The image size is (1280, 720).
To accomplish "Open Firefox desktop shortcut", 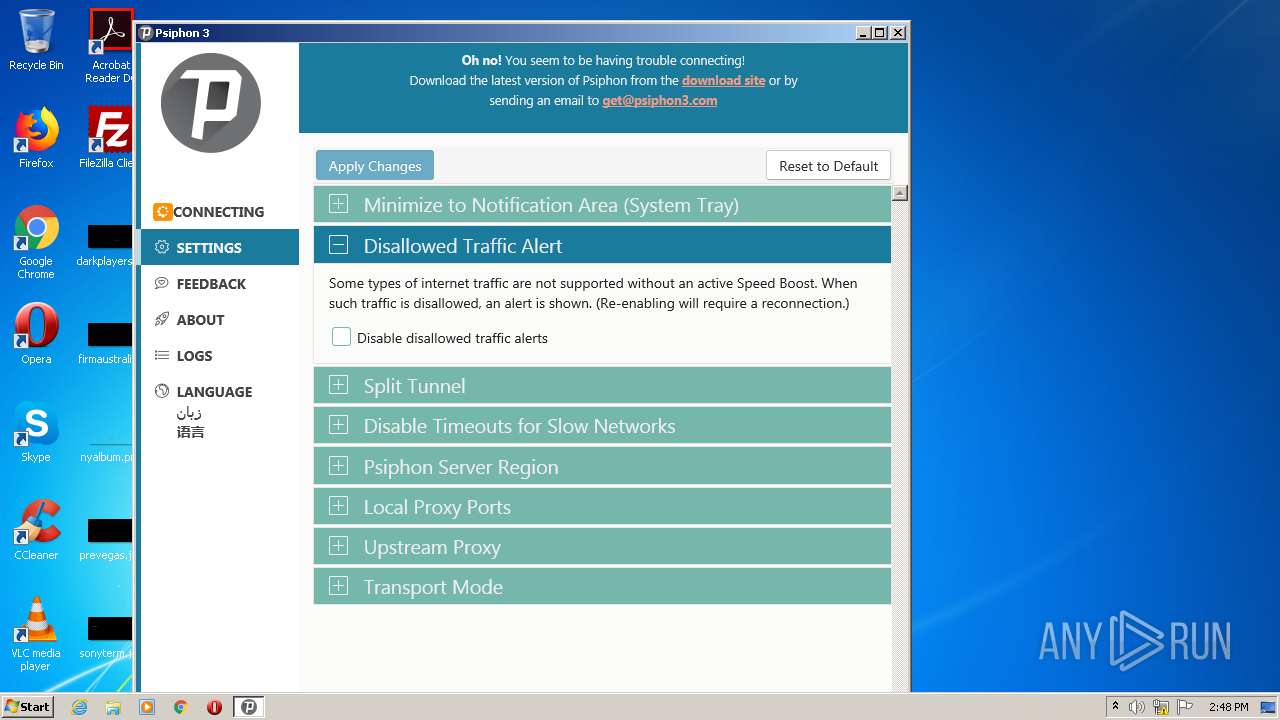I will click(x=36, y=138).
